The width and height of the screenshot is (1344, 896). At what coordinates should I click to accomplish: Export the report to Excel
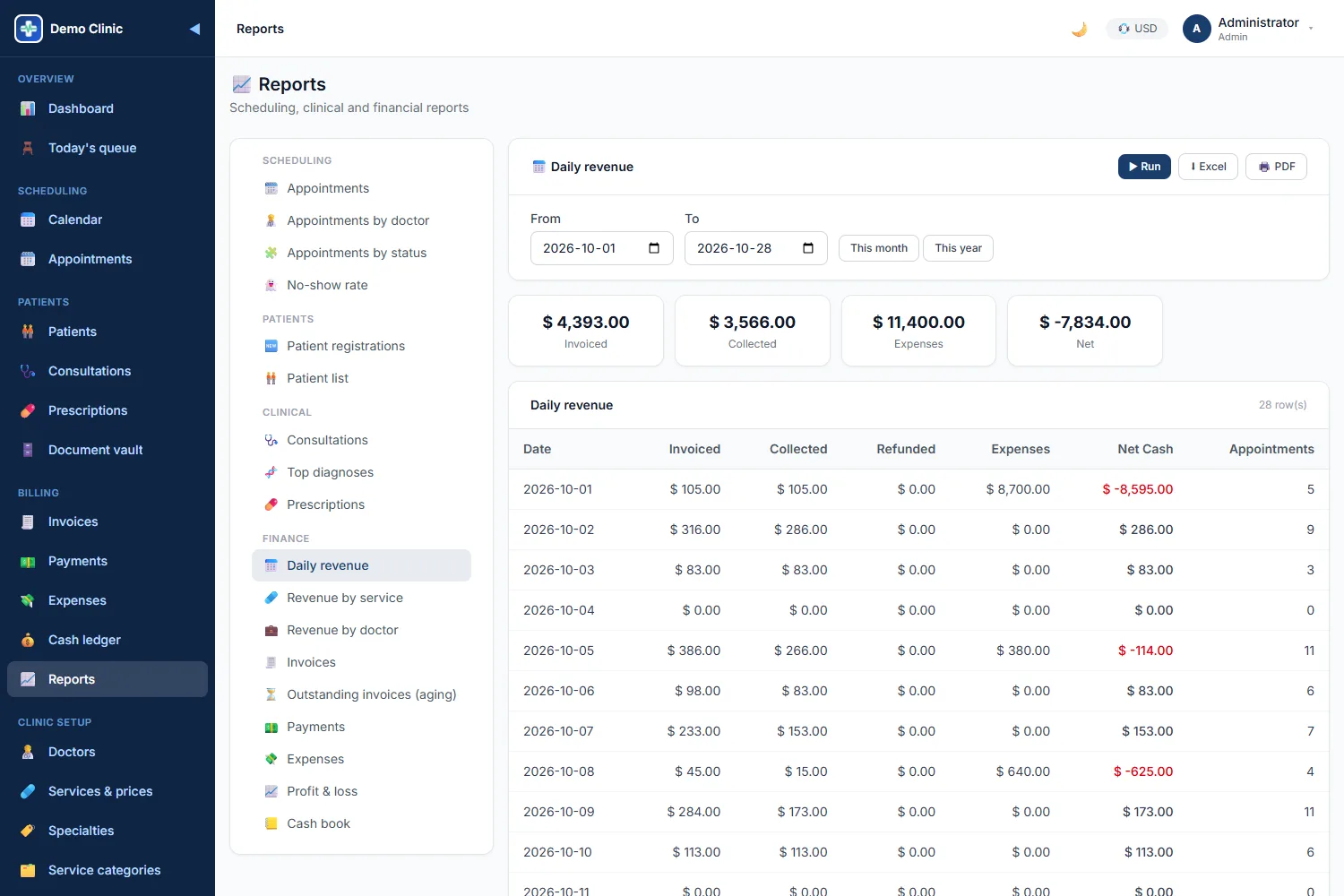[1208, 167]
